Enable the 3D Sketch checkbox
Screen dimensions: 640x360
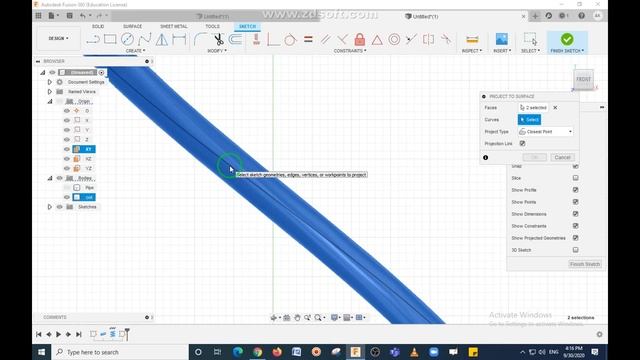[x=575, y=250]
